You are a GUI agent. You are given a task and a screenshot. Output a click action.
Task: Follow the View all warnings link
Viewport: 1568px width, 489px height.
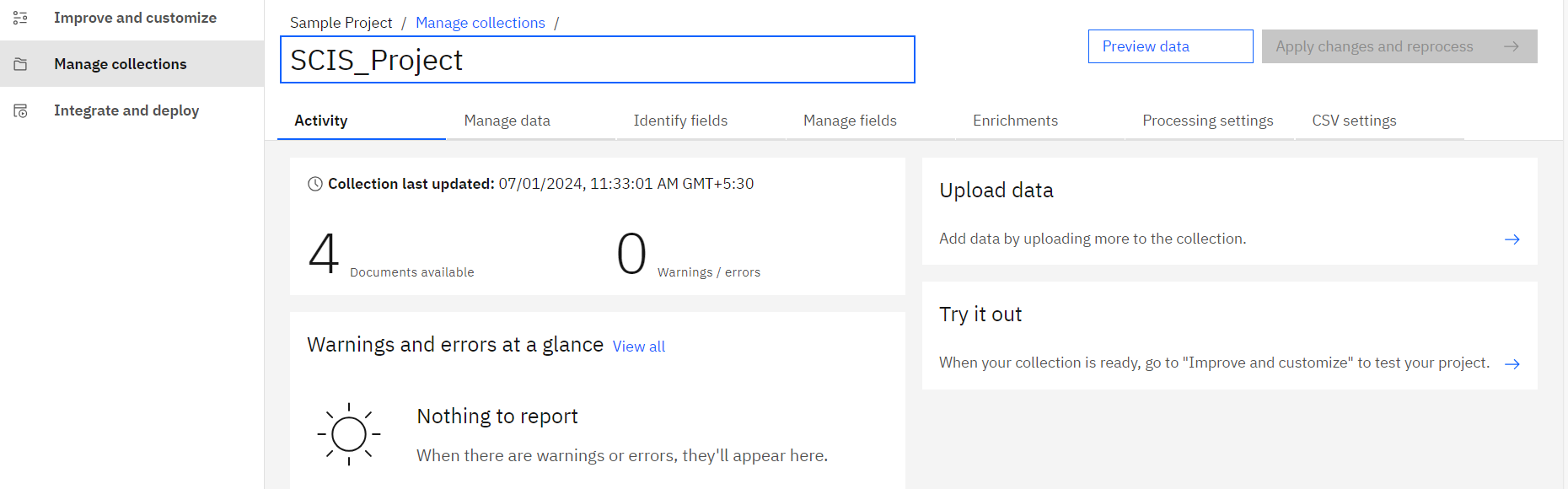coord(639,347)
